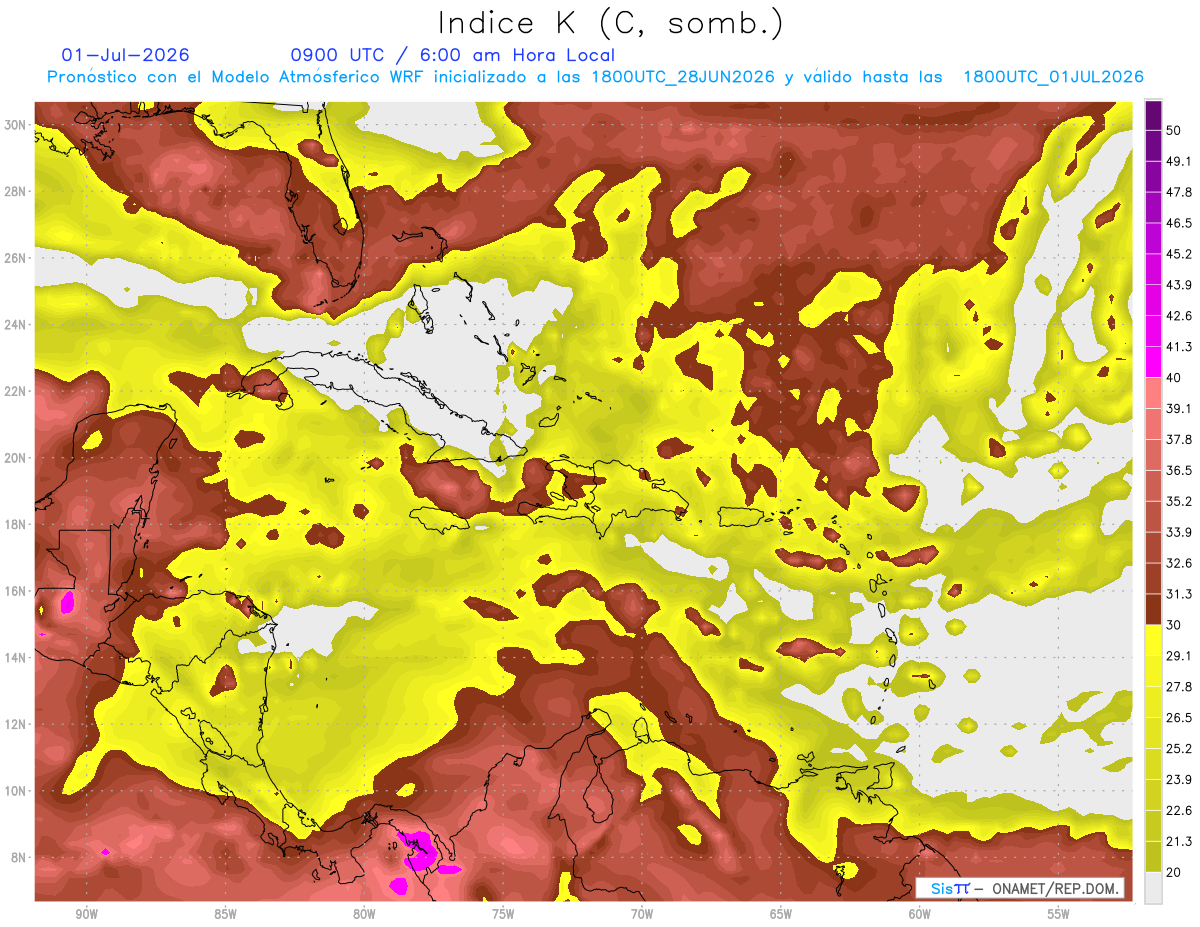Select valid-until time "1800UTC_01JUL2026"
Screen dimensions: 1200x927
1053,77
